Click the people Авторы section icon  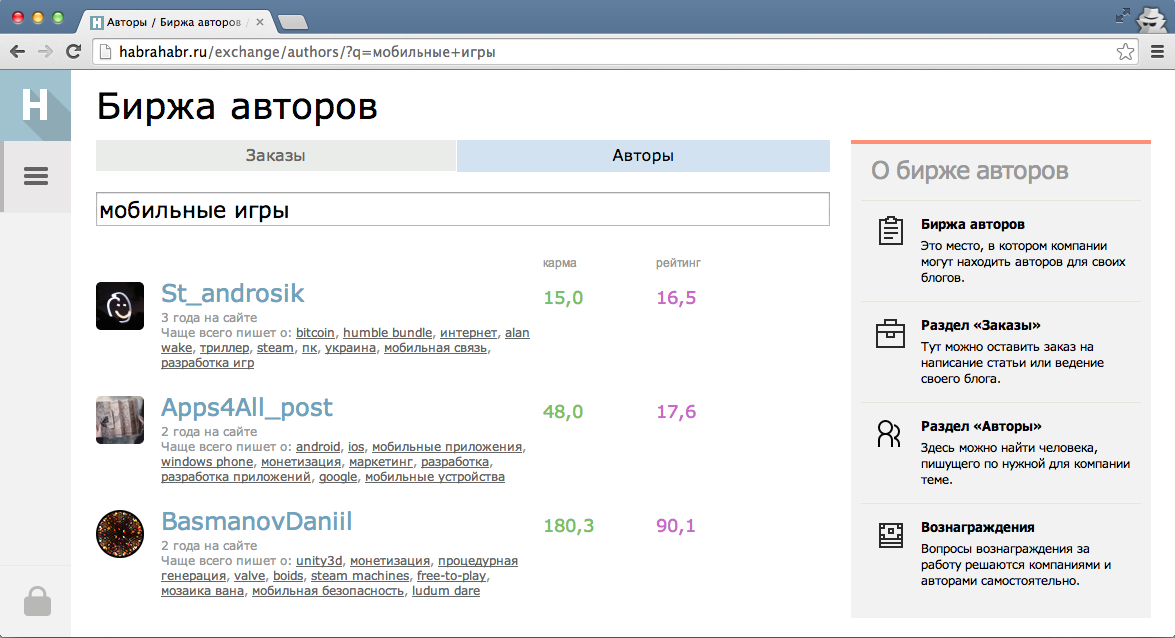889,434
